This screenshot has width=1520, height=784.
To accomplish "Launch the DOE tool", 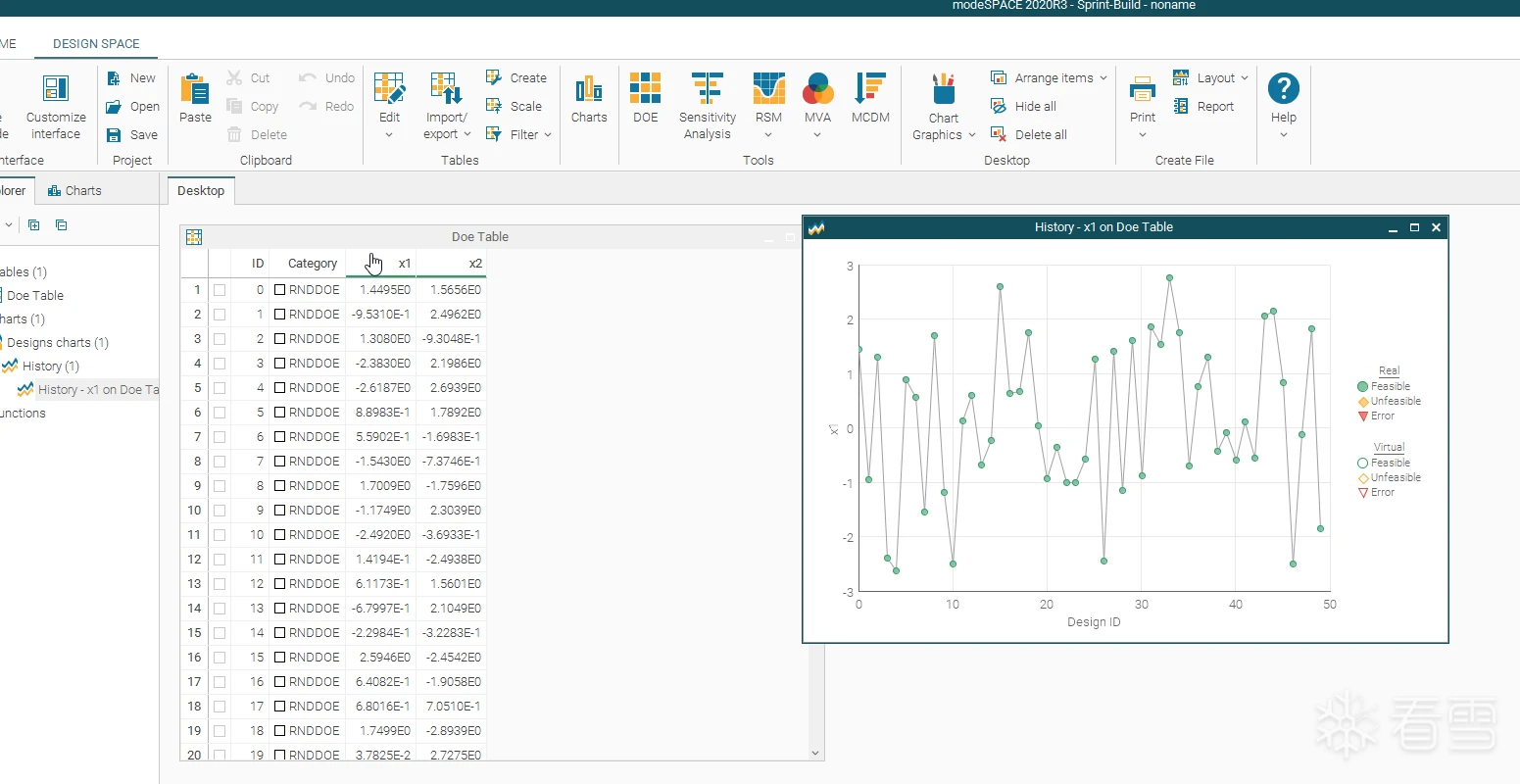I will click(x=645, y=98).
